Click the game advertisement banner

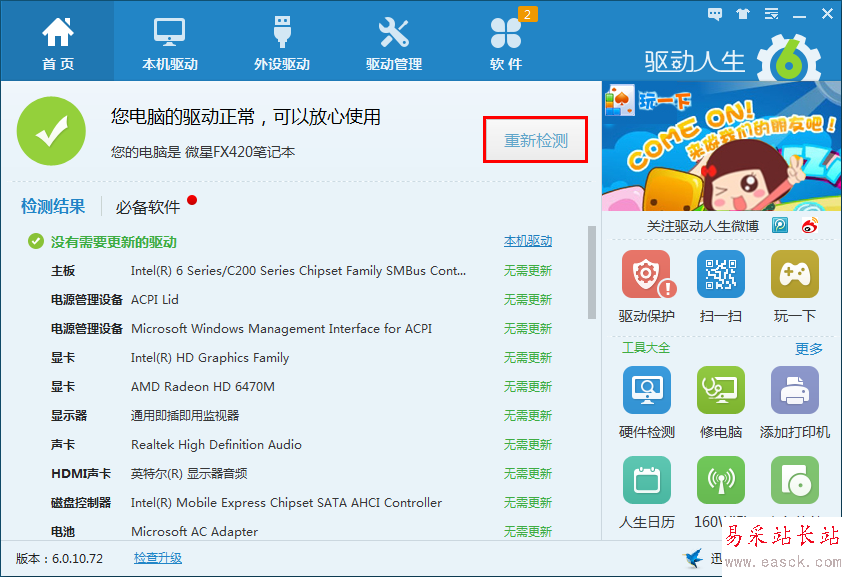pyautogui.click(x=721, y=146)
